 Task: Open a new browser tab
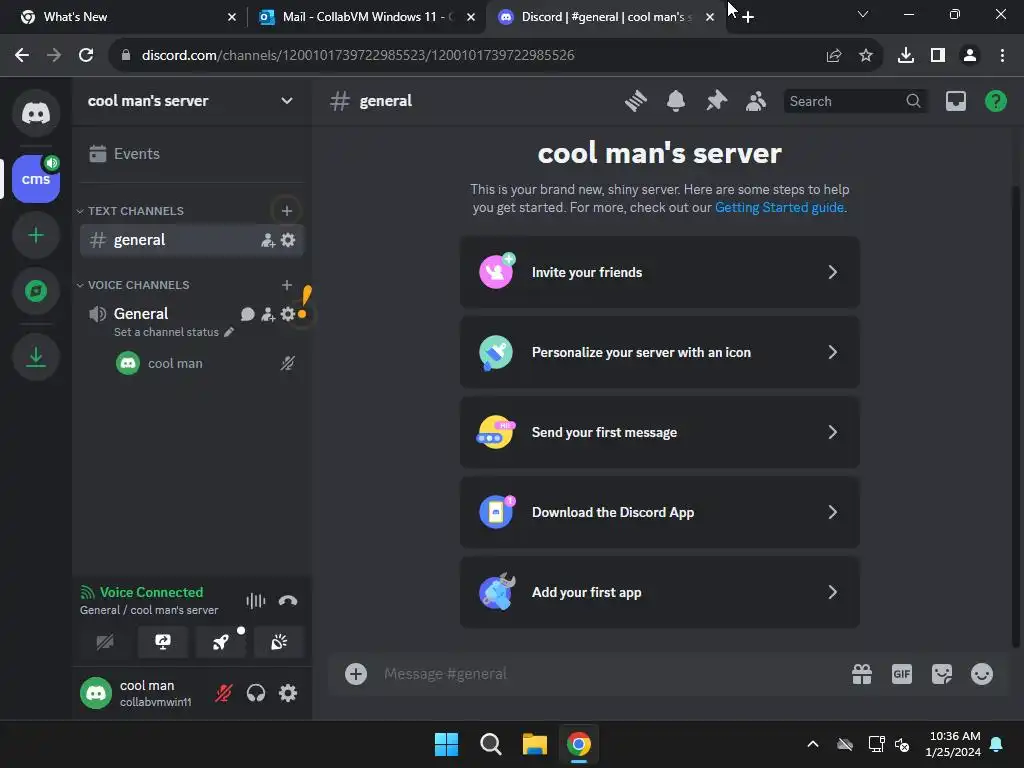(x=748, y=17)
